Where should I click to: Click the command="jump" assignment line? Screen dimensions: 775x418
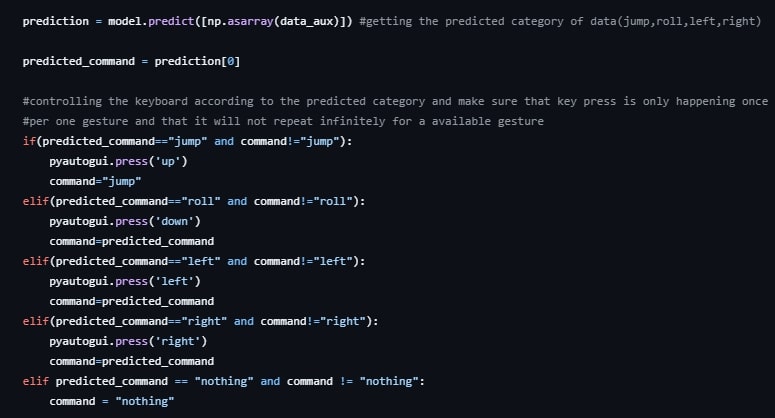[95, 181]
